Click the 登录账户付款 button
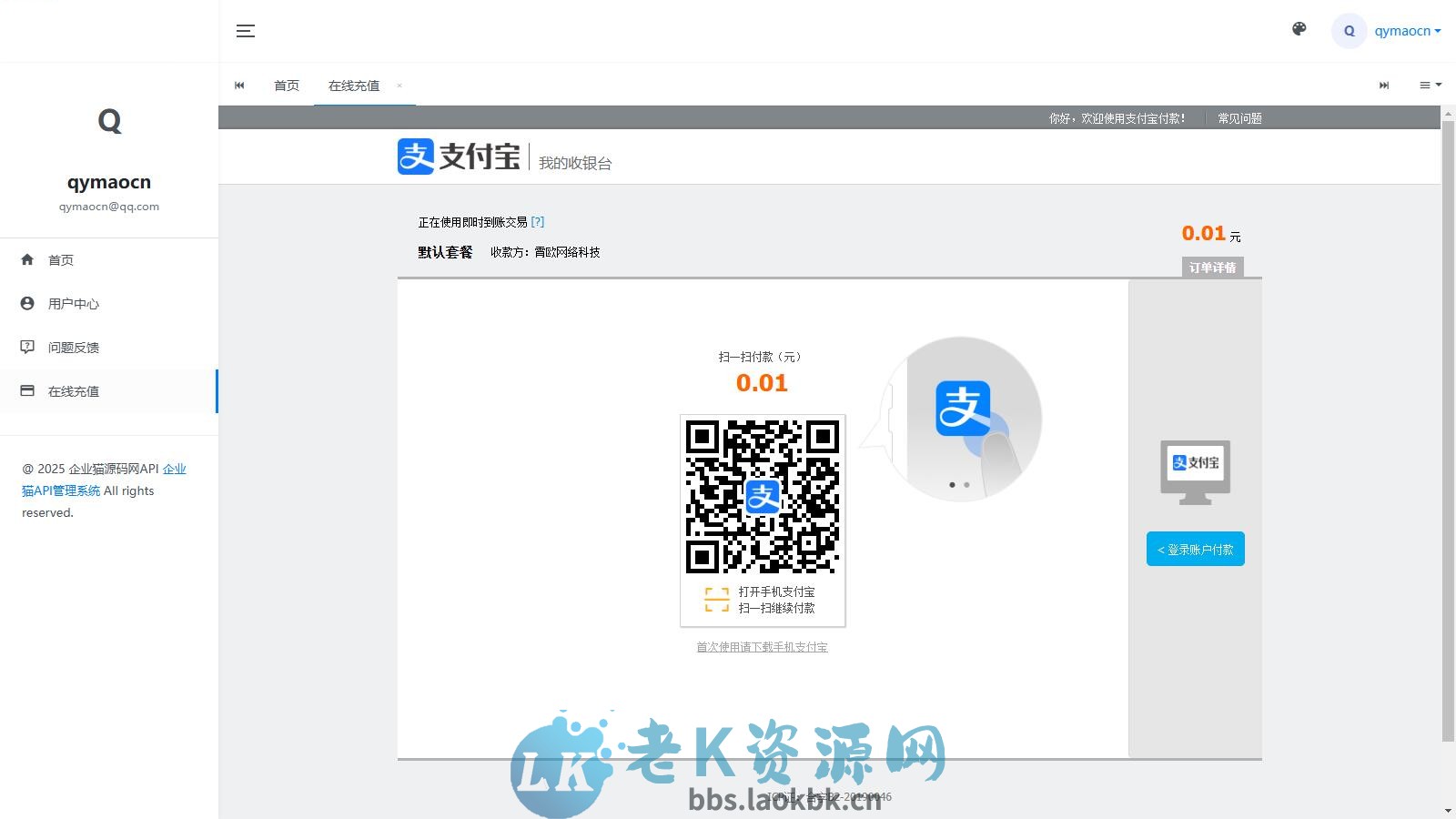Screen dimensions: 1456x819 tap(1195, 549)
